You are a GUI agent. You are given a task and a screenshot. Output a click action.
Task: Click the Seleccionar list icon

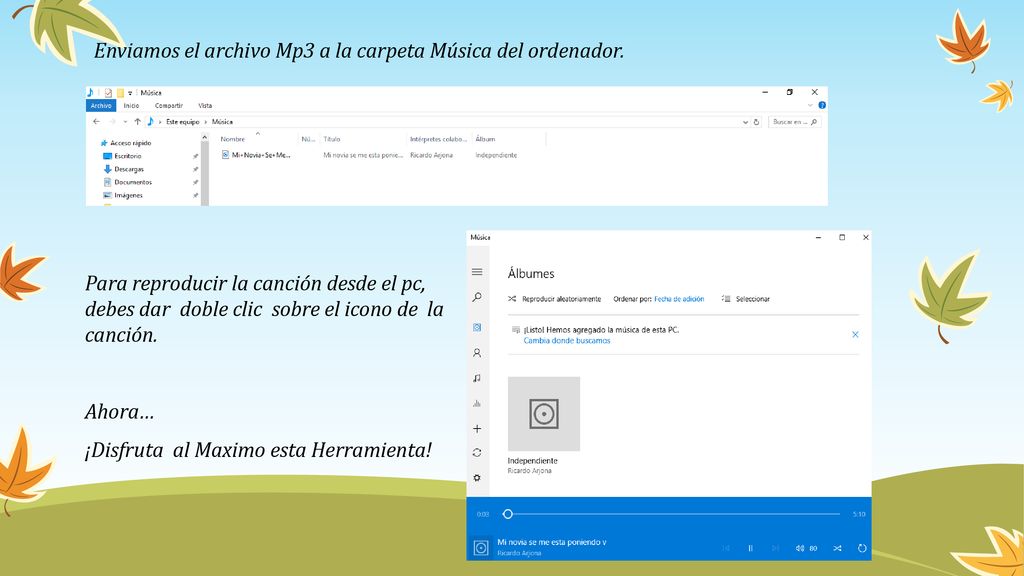[726, 299]
